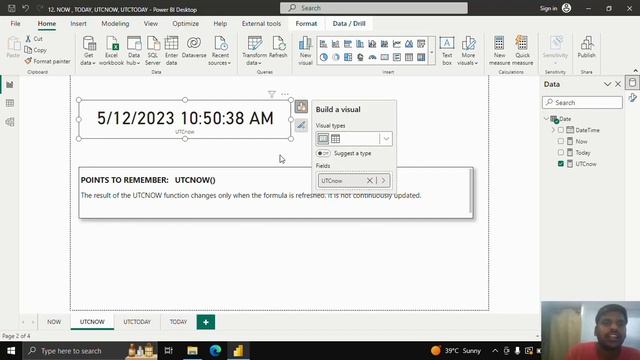This screenshot has width=640, height=360.
Task: Open the More visuals dropdown
Action: point(468,59)
